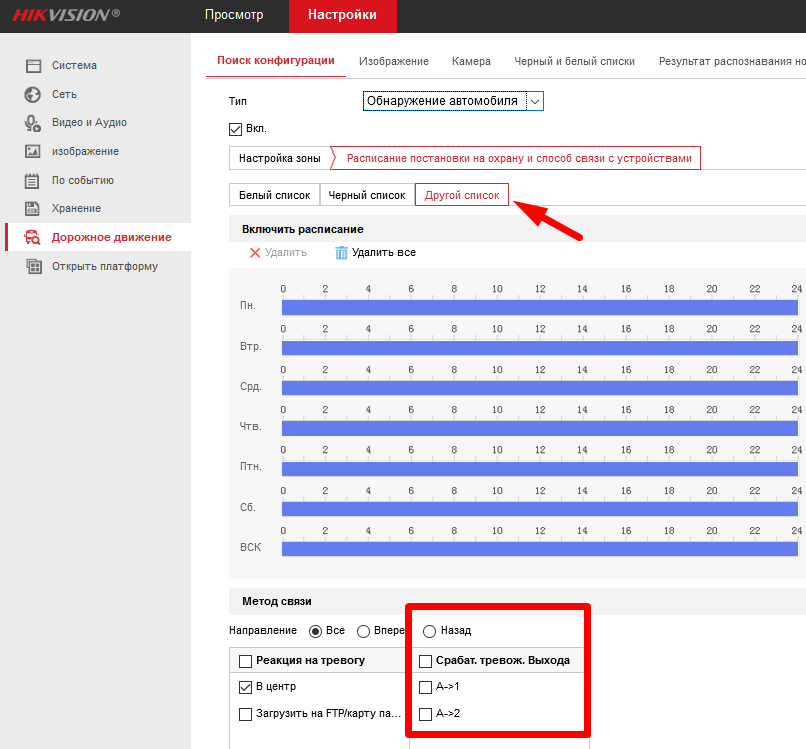Image resolution: width=806 pixels, height=749 pixels.
Task: Select Расписание постановки на охрану tab
Action: coord(519,158)
